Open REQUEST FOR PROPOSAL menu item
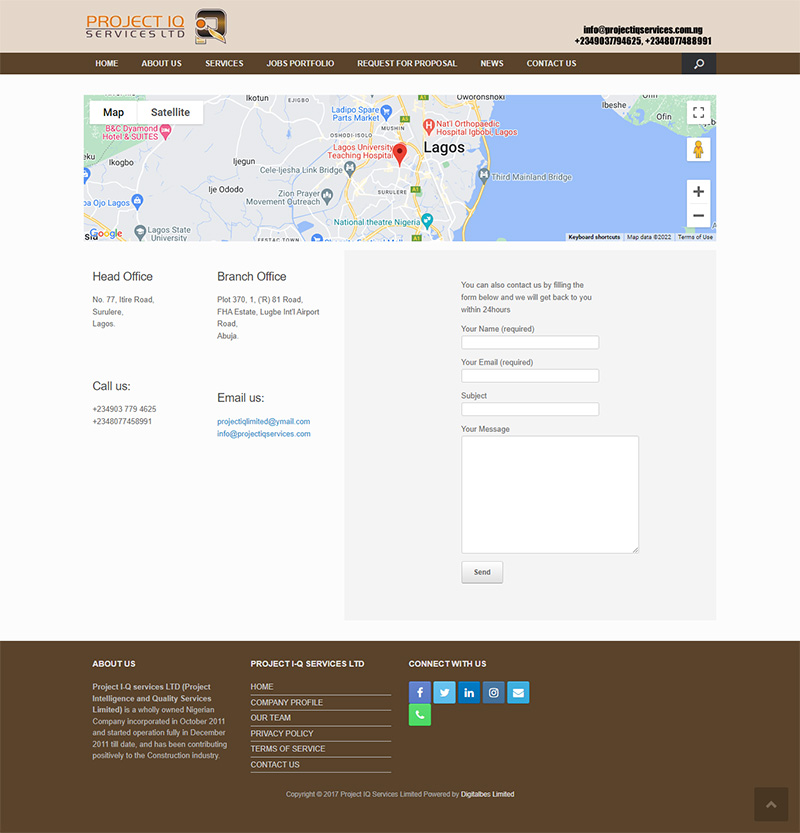The width and height of the screenshot is (800, 833). pyautogui.click(x=407, y=64)
